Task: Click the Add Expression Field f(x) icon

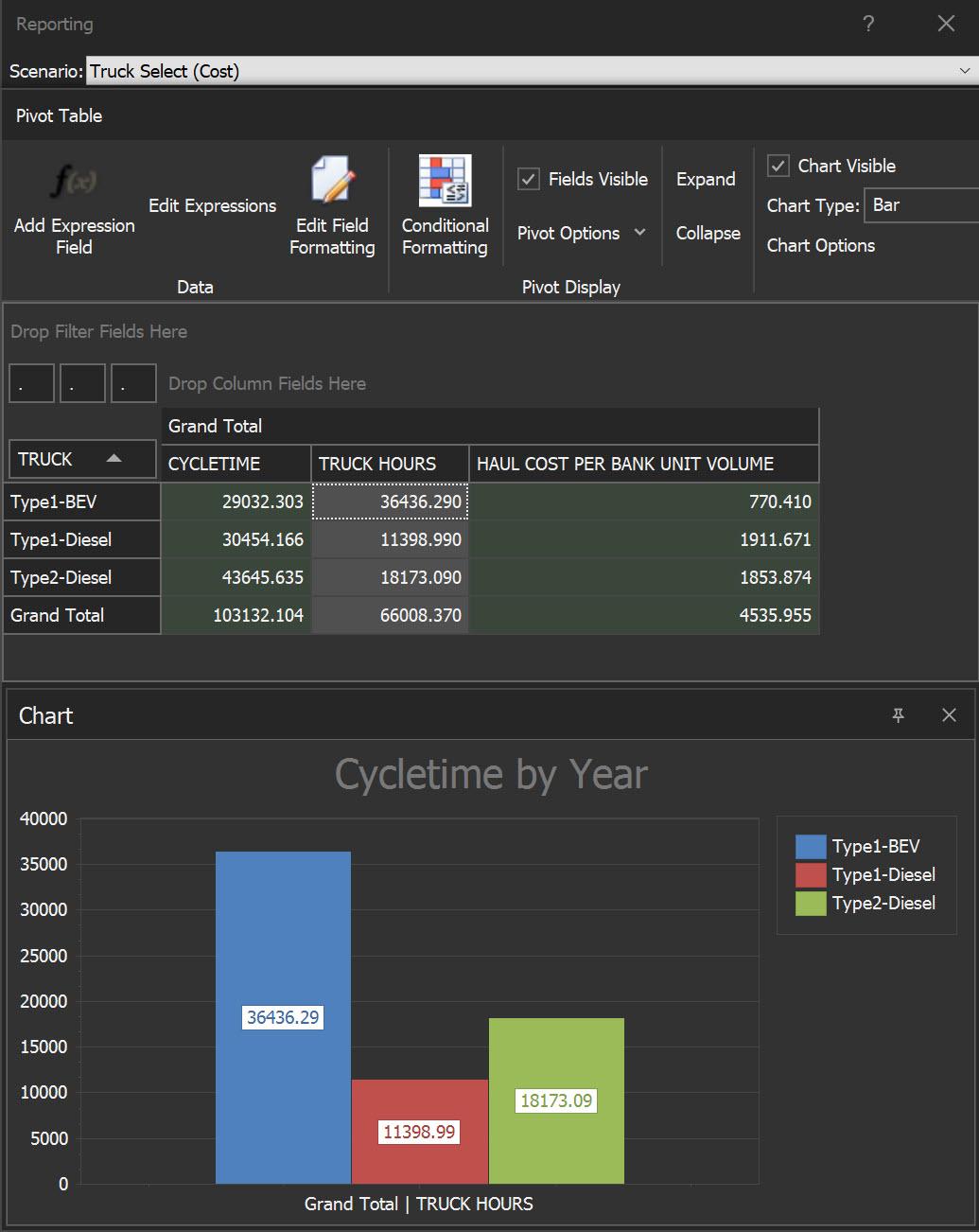Action: pyautogui.click(x=74, y=180)
